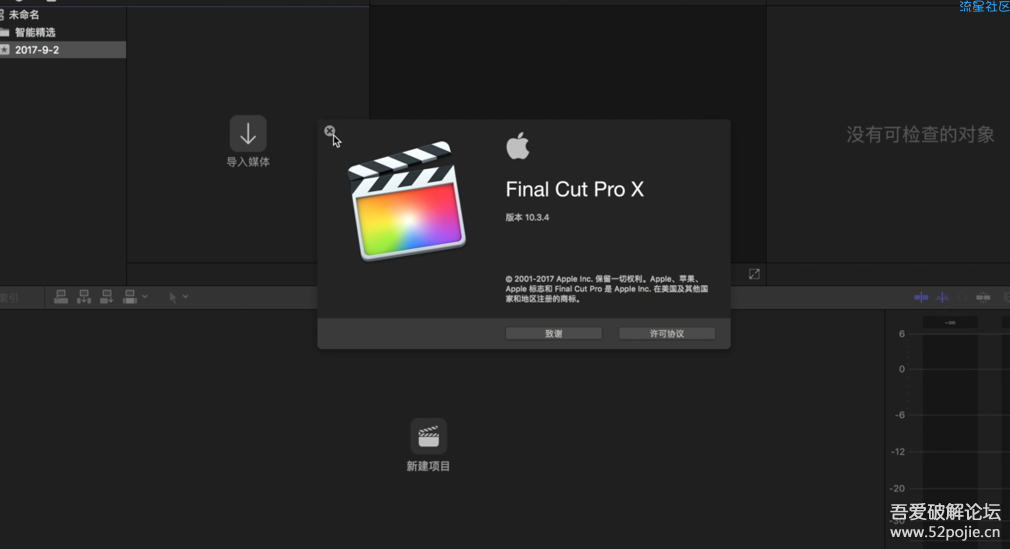Open the tools dropdown chevron beside arrow tool
The height and width of the screenshot is (549, 1010).
pos(186,296)
